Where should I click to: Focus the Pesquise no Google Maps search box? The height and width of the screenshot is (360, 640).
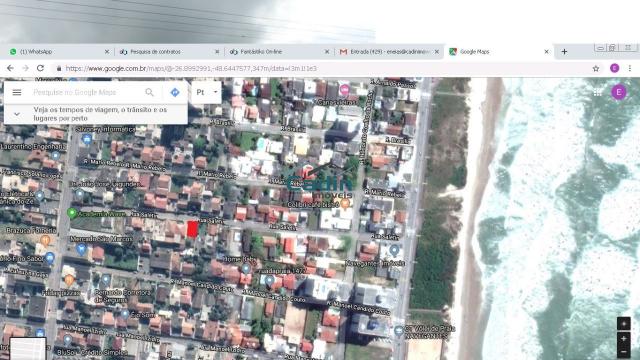pos(86,93)
